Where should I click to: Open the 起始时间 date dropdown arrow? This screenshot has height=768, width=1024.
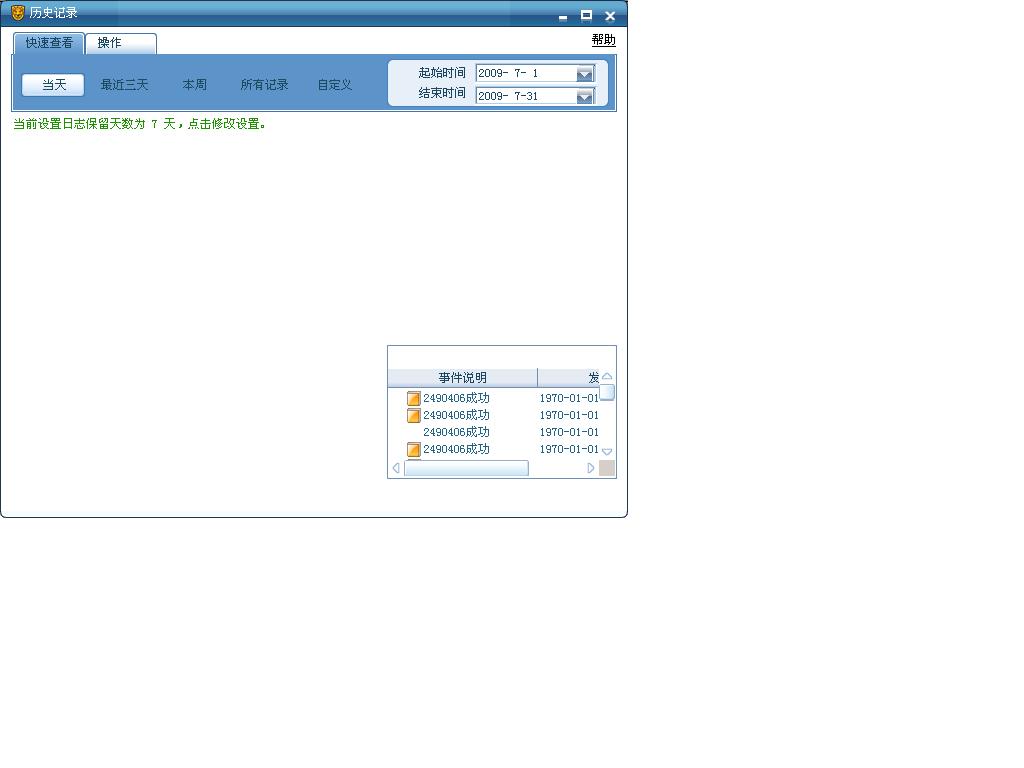(x=585, y=74)
